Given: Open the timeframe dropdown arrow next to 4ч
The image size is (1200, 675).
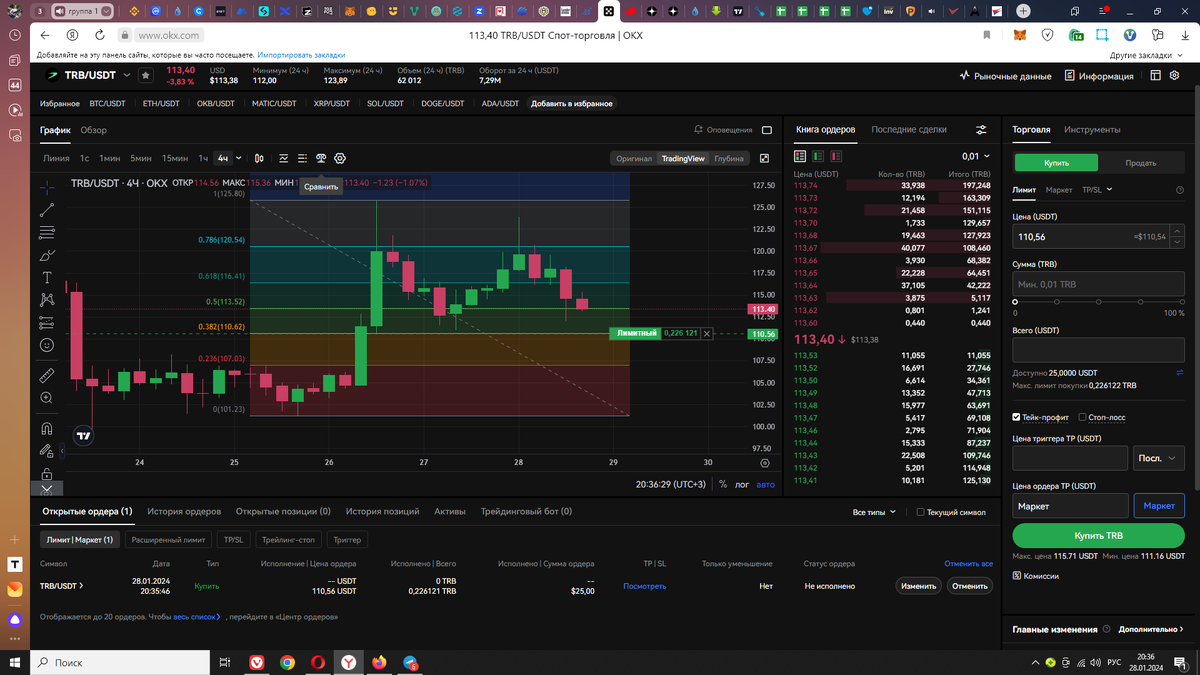Looking at the screenshot, I should point(239,158).
